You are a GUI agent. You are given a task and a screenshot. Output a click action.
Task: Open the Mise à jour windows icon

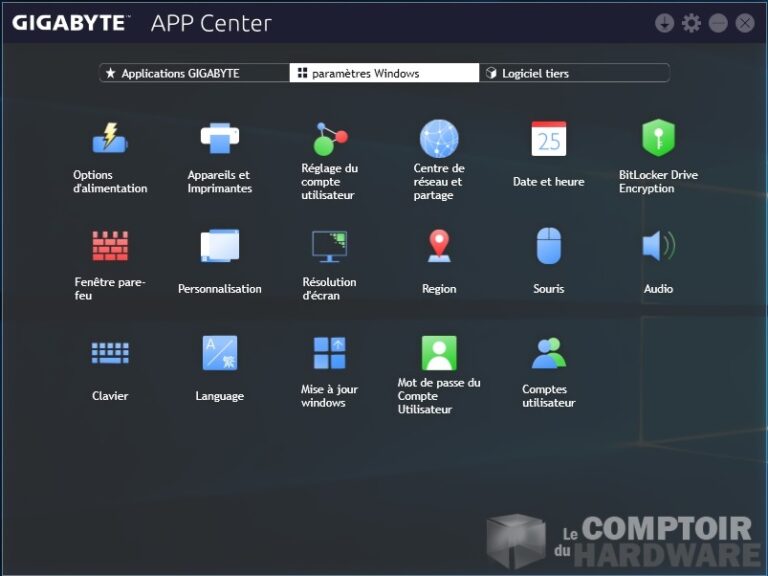click(330, 353)
